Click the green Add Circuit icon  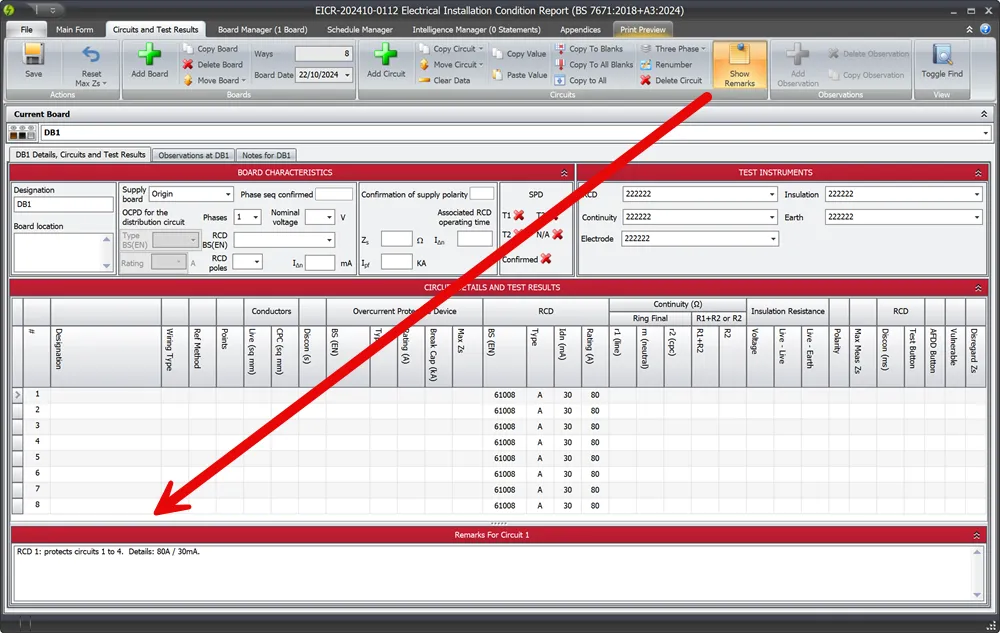[386, 56]
